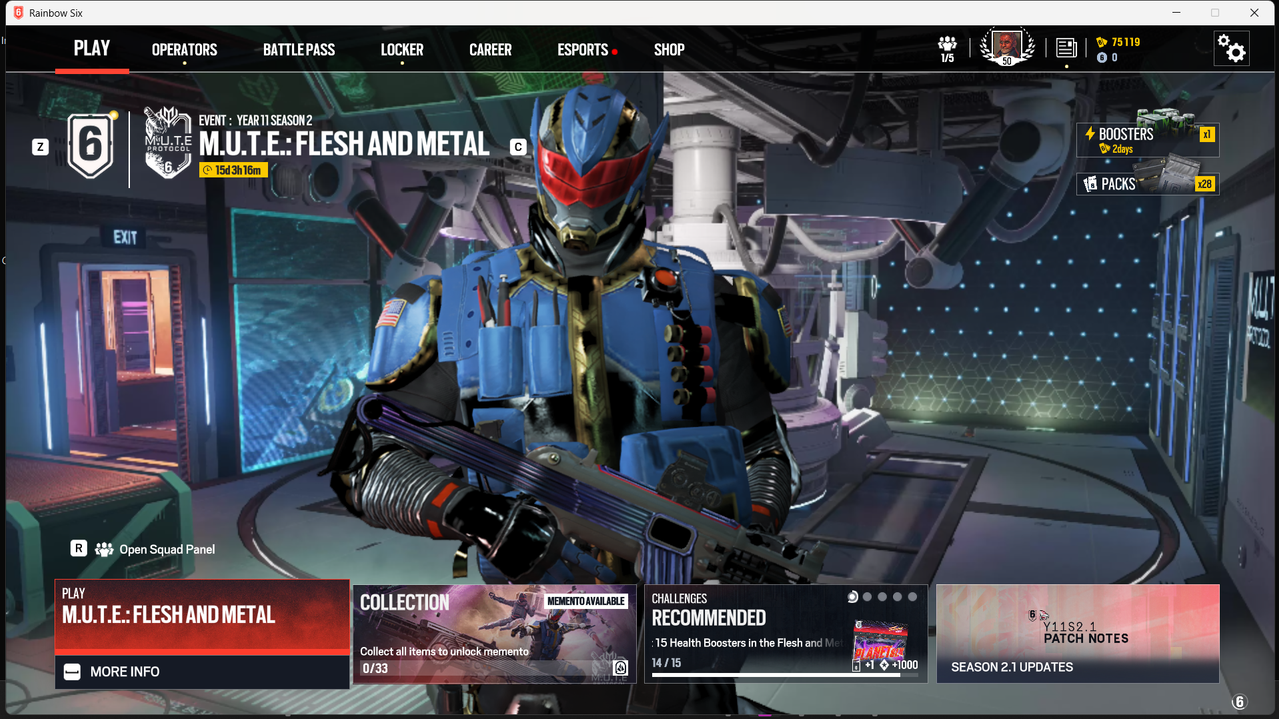Select the second challenge carousel dot
The image size is (1279, 719).
point(867,597)
